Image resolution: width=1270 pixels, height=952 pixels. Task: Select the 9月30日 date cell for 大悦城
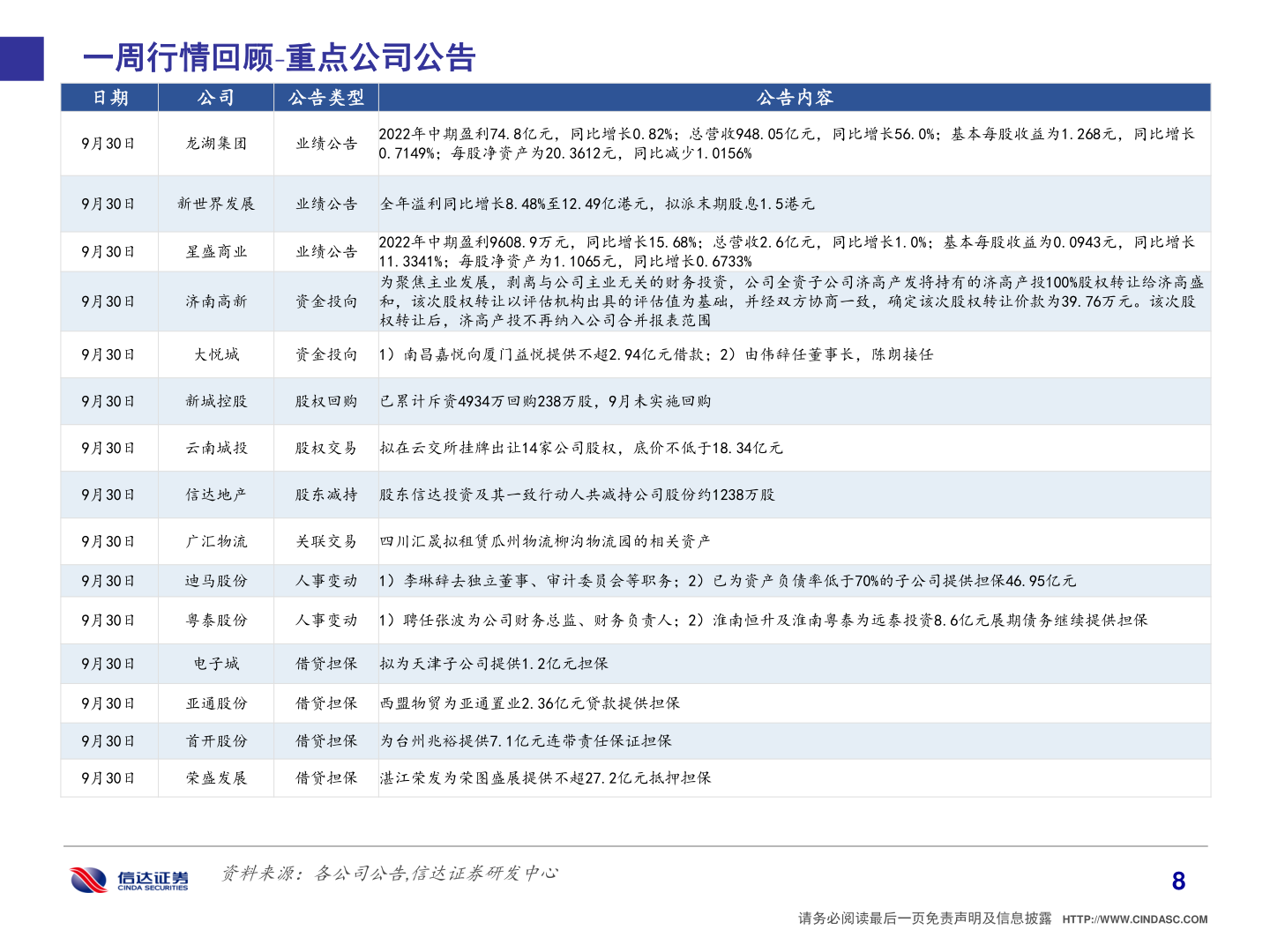point(109,356)
